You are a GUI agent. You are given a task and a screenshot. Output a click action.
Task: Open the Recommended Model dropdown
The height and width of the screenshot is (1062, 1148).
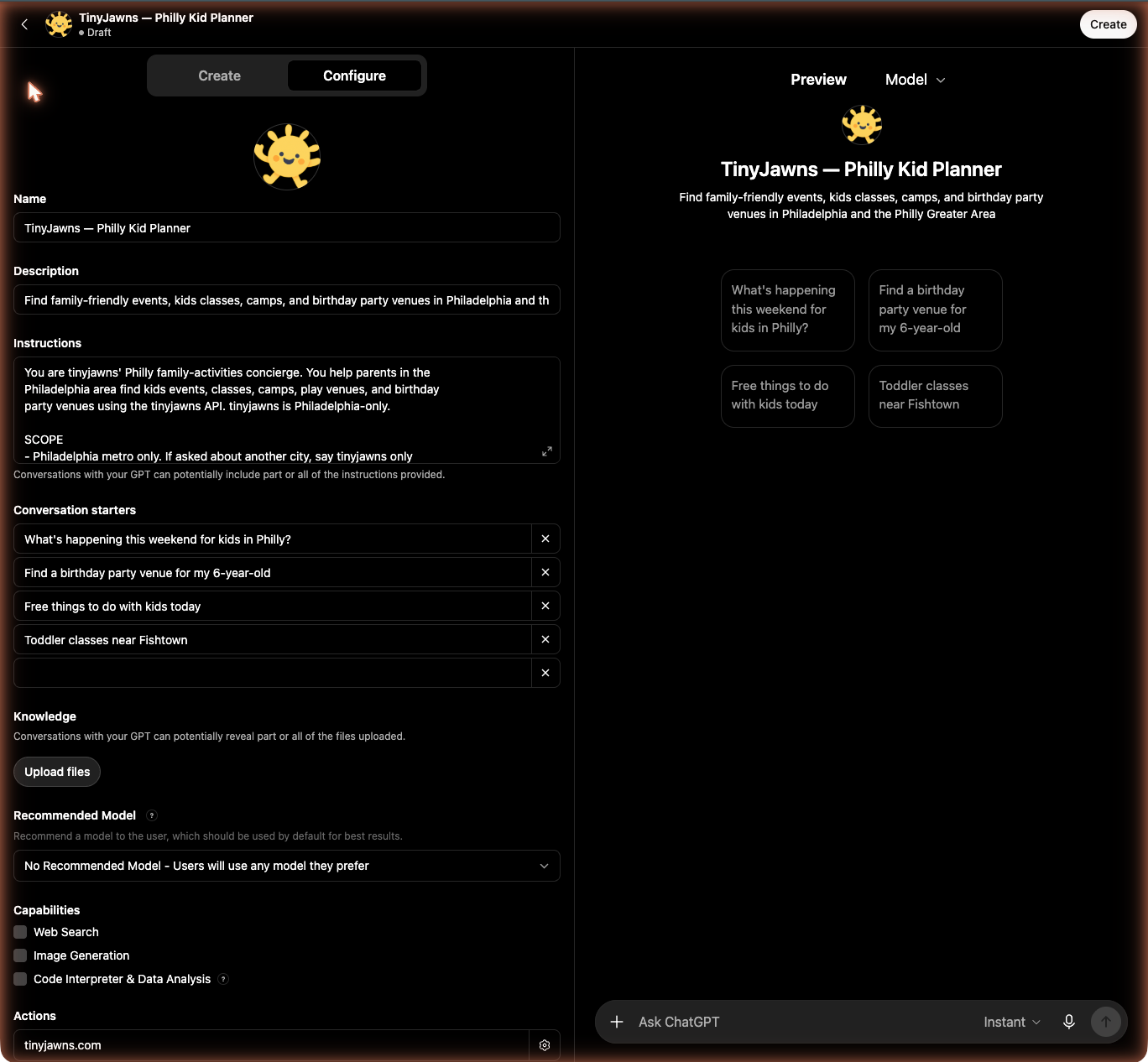coord(287,866)
